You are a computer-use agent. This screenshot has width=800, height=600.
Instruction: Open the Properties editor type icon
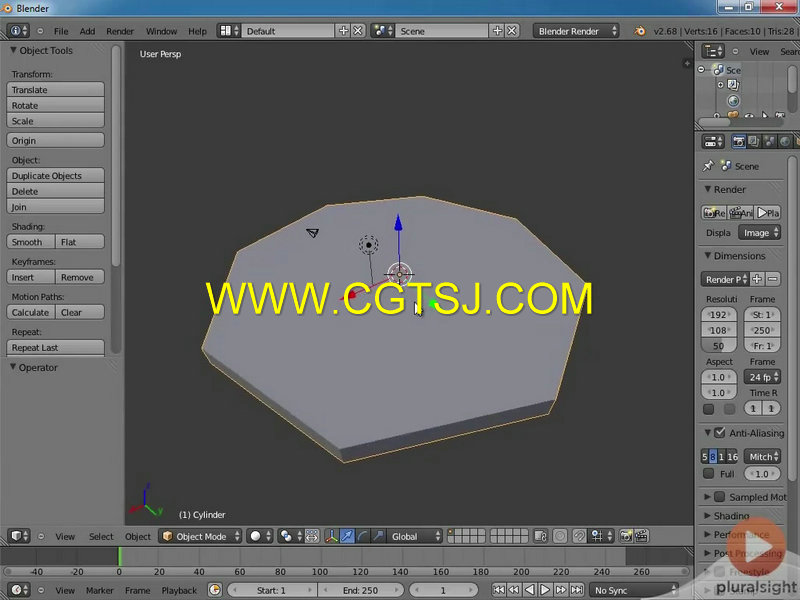pyautogui.click(x=713, y=141)
